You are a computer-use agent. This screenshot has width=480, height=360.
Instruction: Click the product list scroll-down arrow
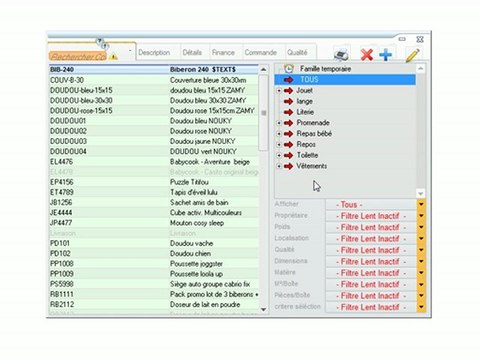pos(263,310)
